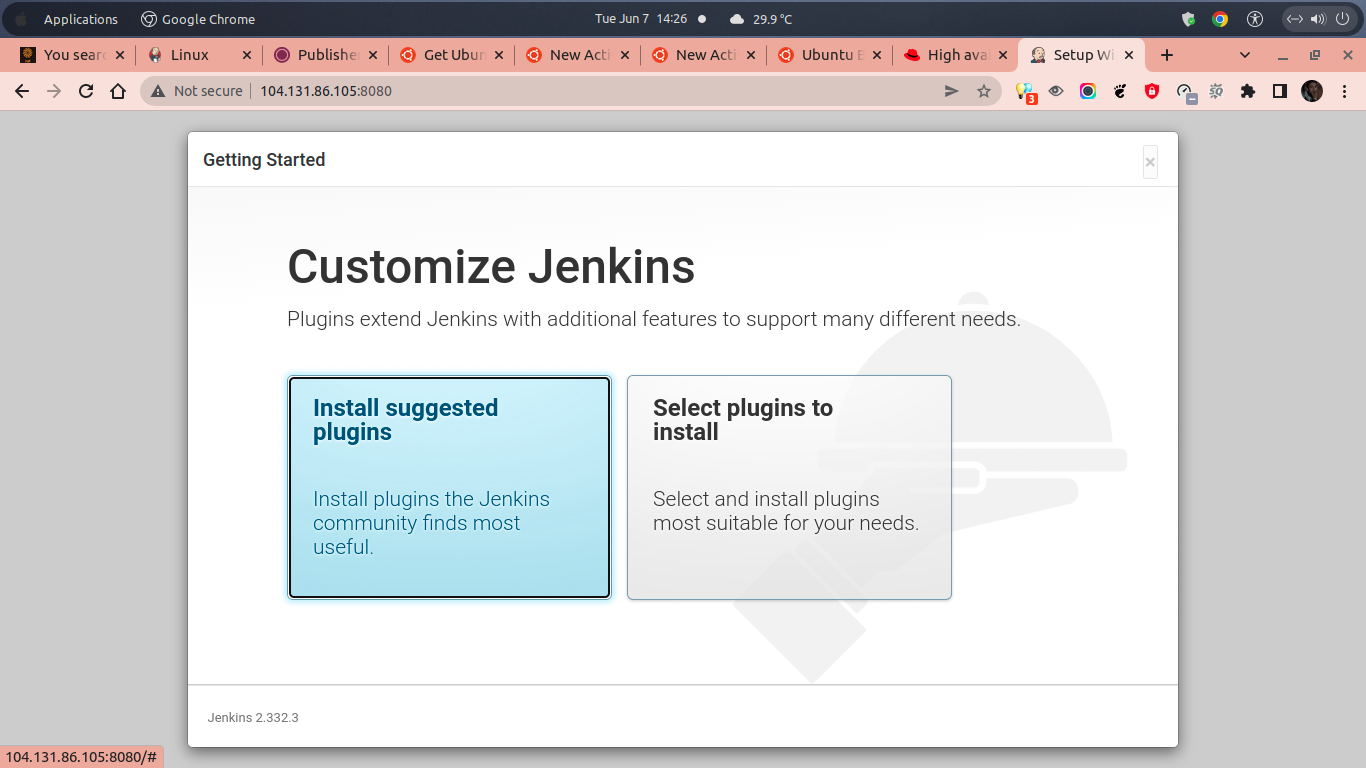The image size is (1366, 768).
Task: Open the Google Chrome app menu
Action: (198, 19)
